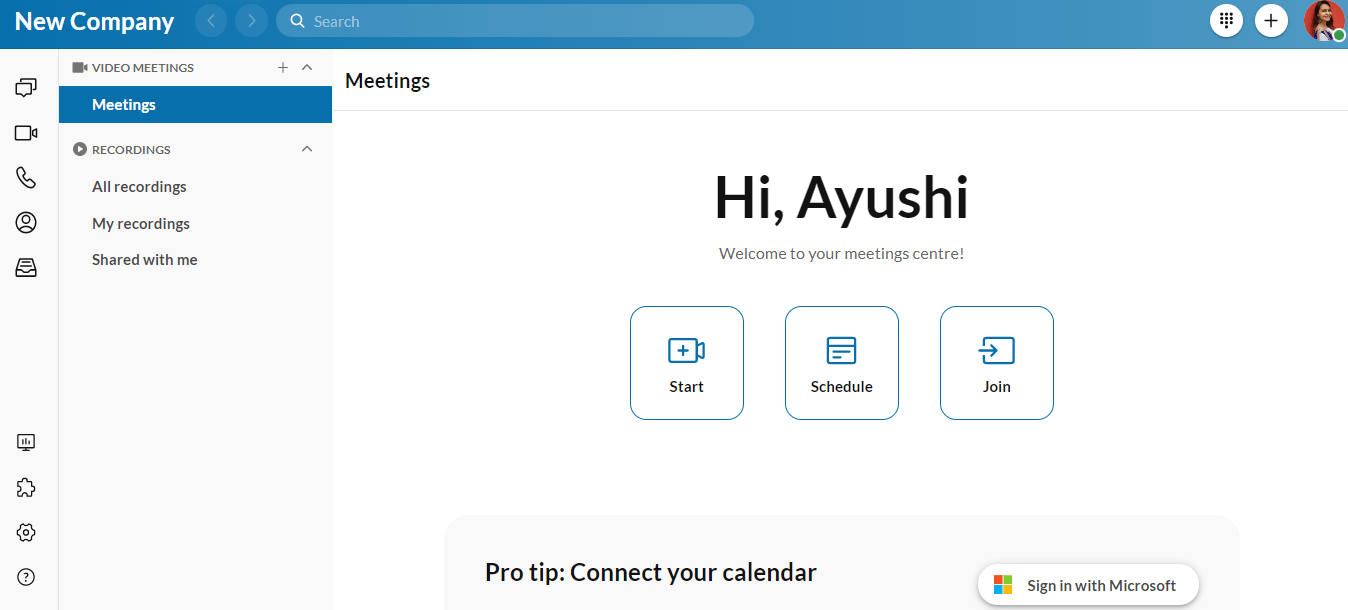The image size is (1348, 610).
Task: Collapse the Recordings section
Action: tap(307, 149)
